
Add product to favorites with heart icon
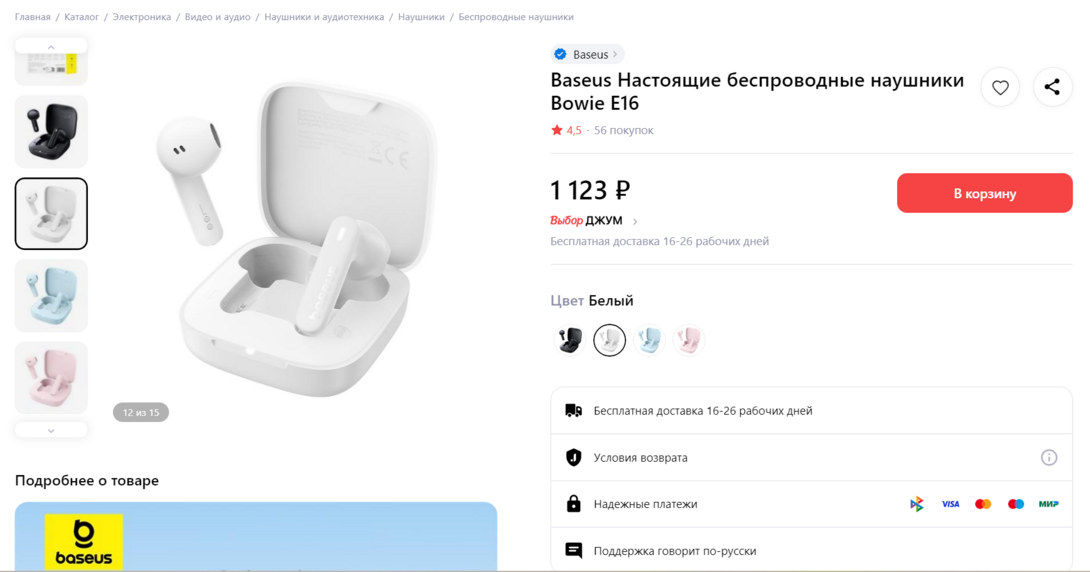click(1000, 88)
